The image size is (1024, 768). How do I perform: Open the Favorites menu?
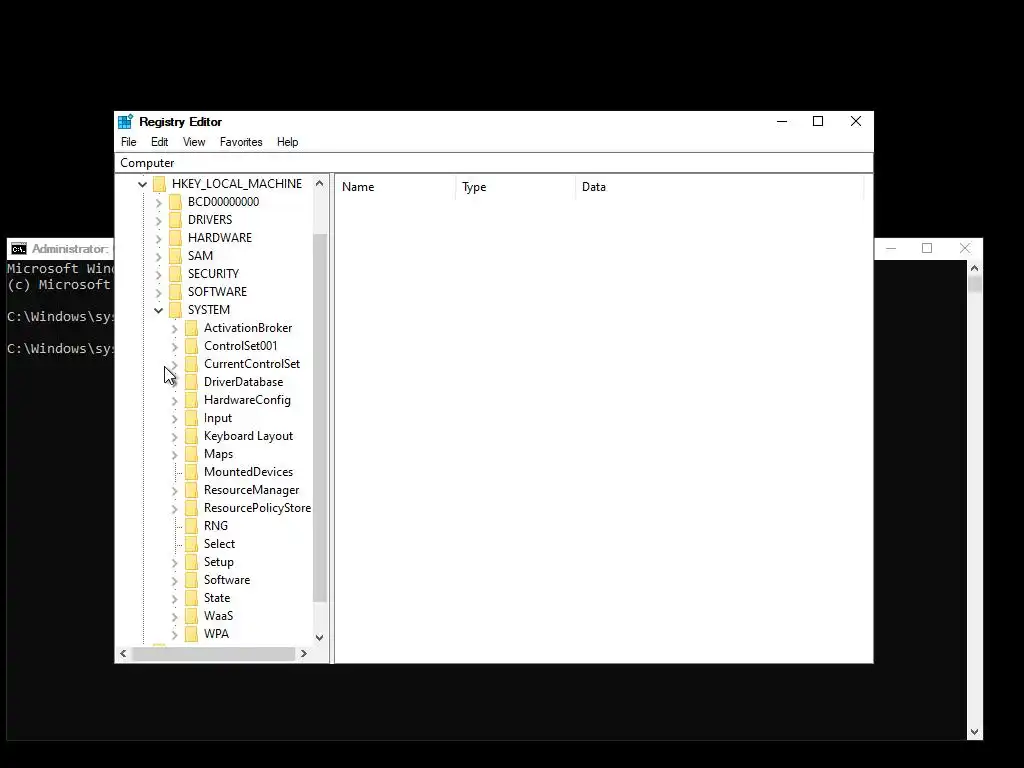pos(241,142)
